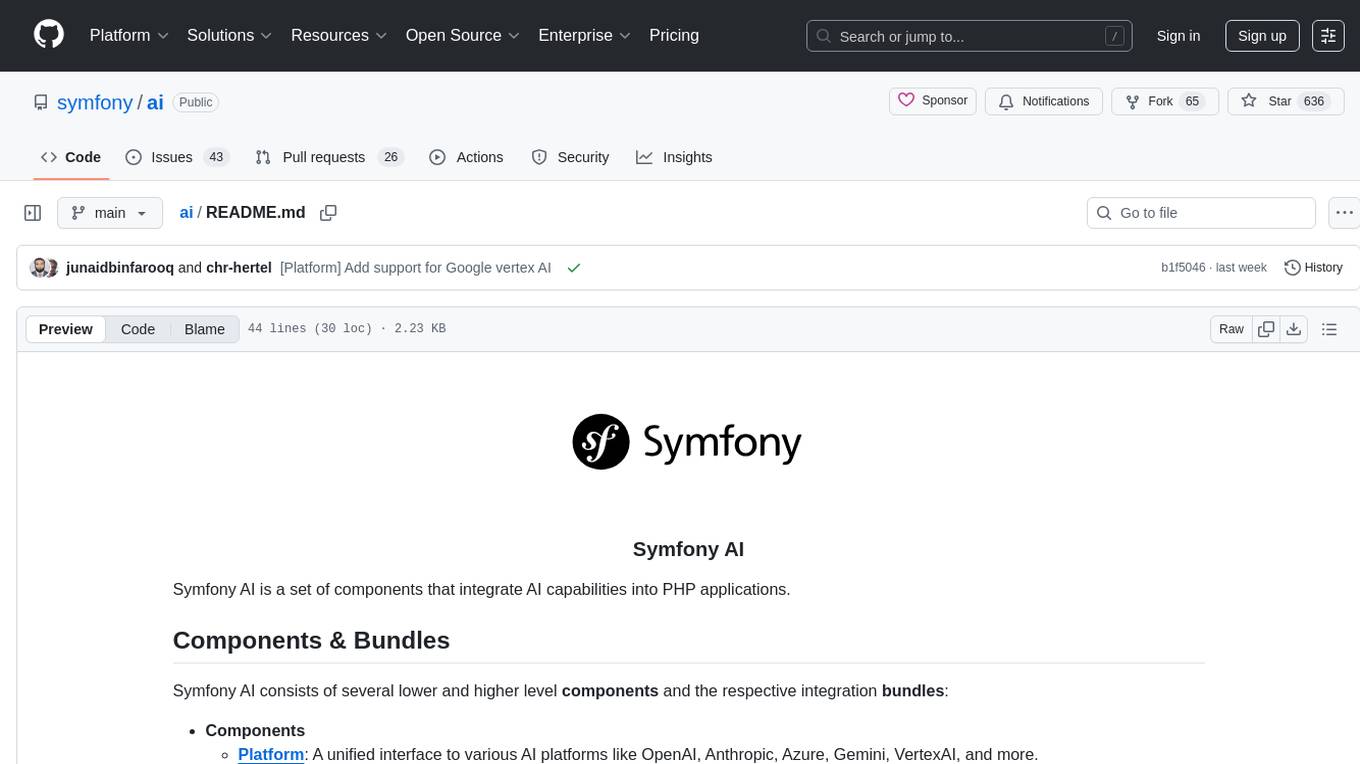Screen dimensions: 1360x764
Task: Copy the README.md file path
Action: tap(328, 213)
